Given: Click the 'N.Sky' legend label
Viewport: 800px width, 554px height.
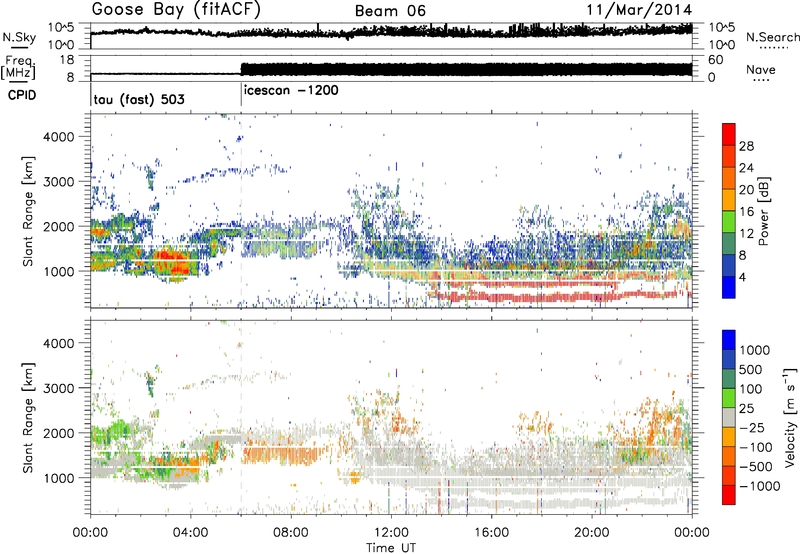Looking at the screenshot, I should click(x=19, y=37).
